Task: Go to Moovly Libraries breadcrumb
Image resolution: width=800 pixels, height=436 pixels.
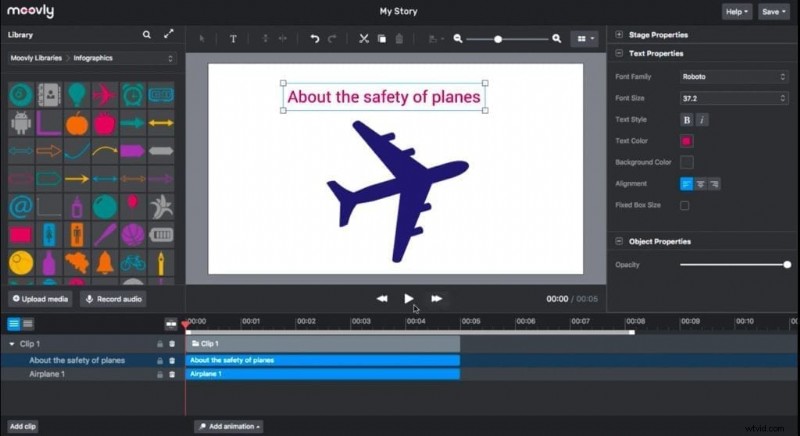Action: point(36,58)
